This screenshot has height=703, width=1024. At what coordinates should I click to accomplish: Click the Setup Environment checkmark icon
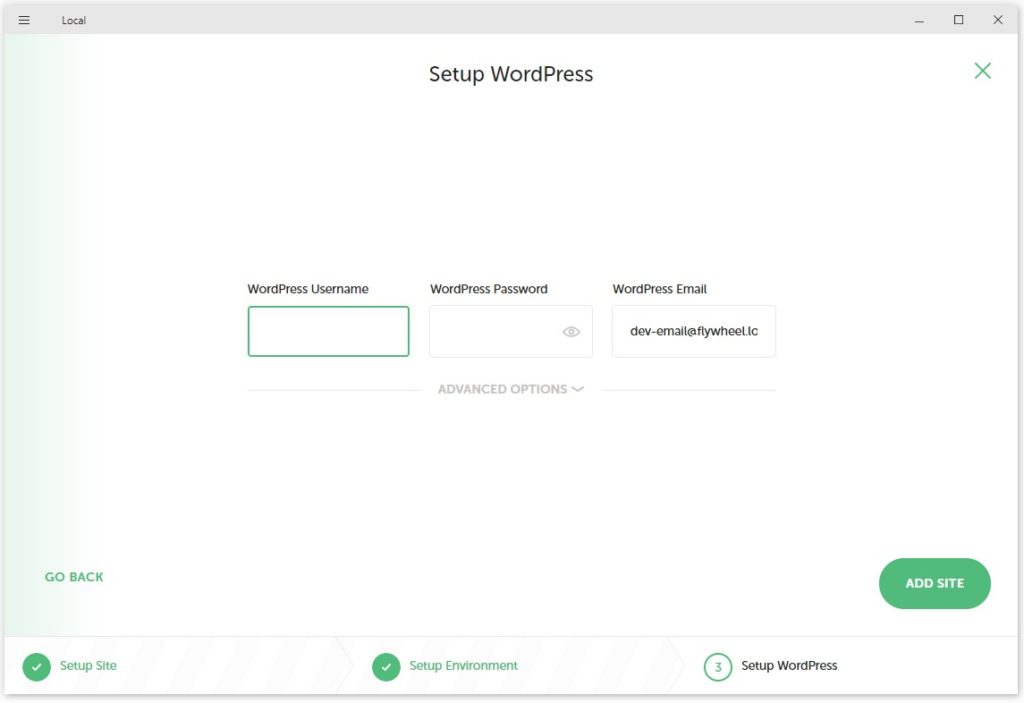(386, 667)
